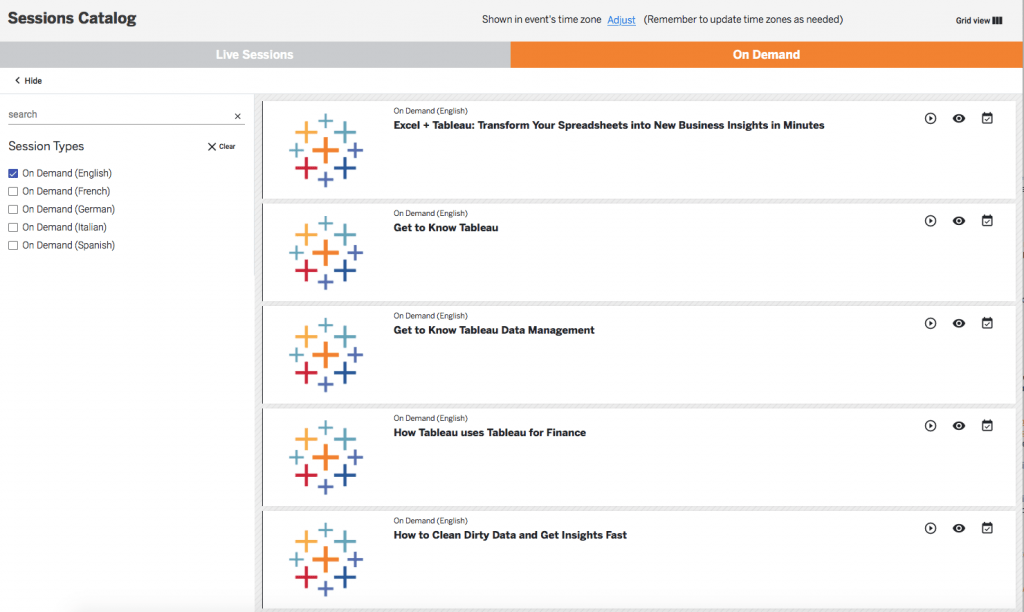Select the On Demand tab
This screenshot has height=612, width=1024.
(x=766, y=55)
